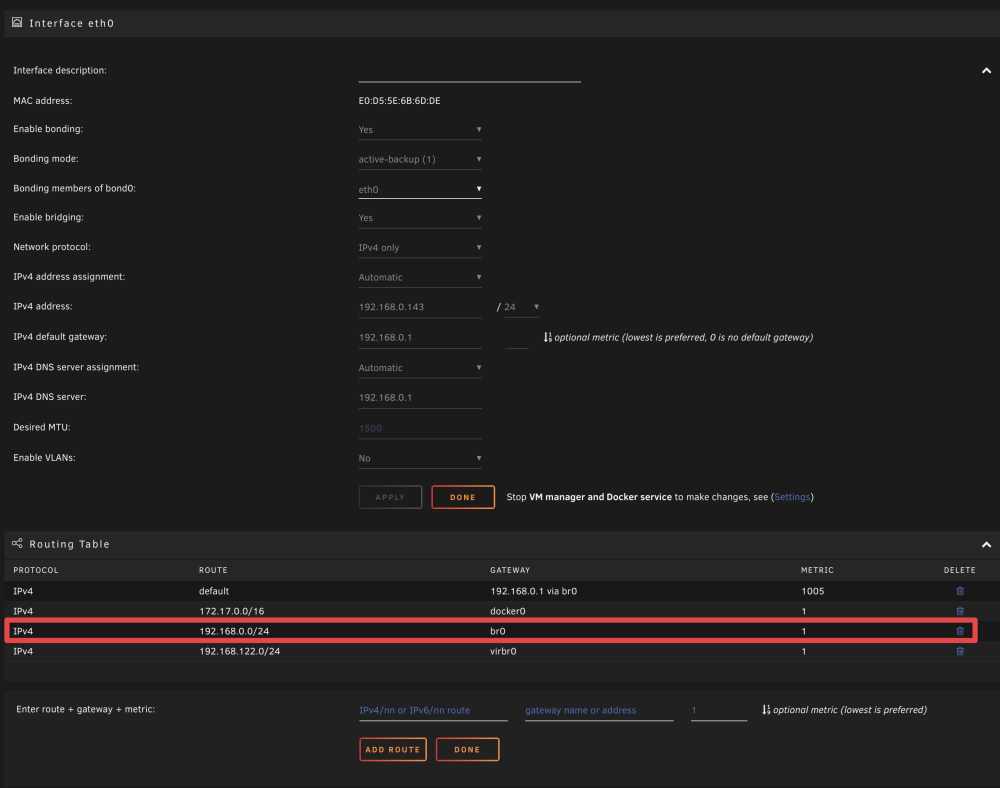Delete the 192.168.122.0/24 virbr0 route
Screen dimensions: 1000x788
(x=960, y=651)
